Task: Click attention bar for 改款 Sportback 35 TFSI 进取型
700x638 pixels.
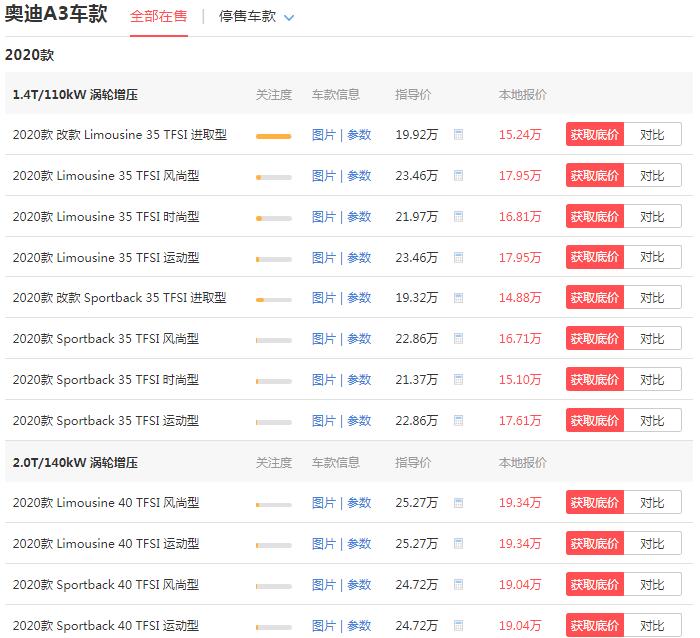Action: coord(274,300)
